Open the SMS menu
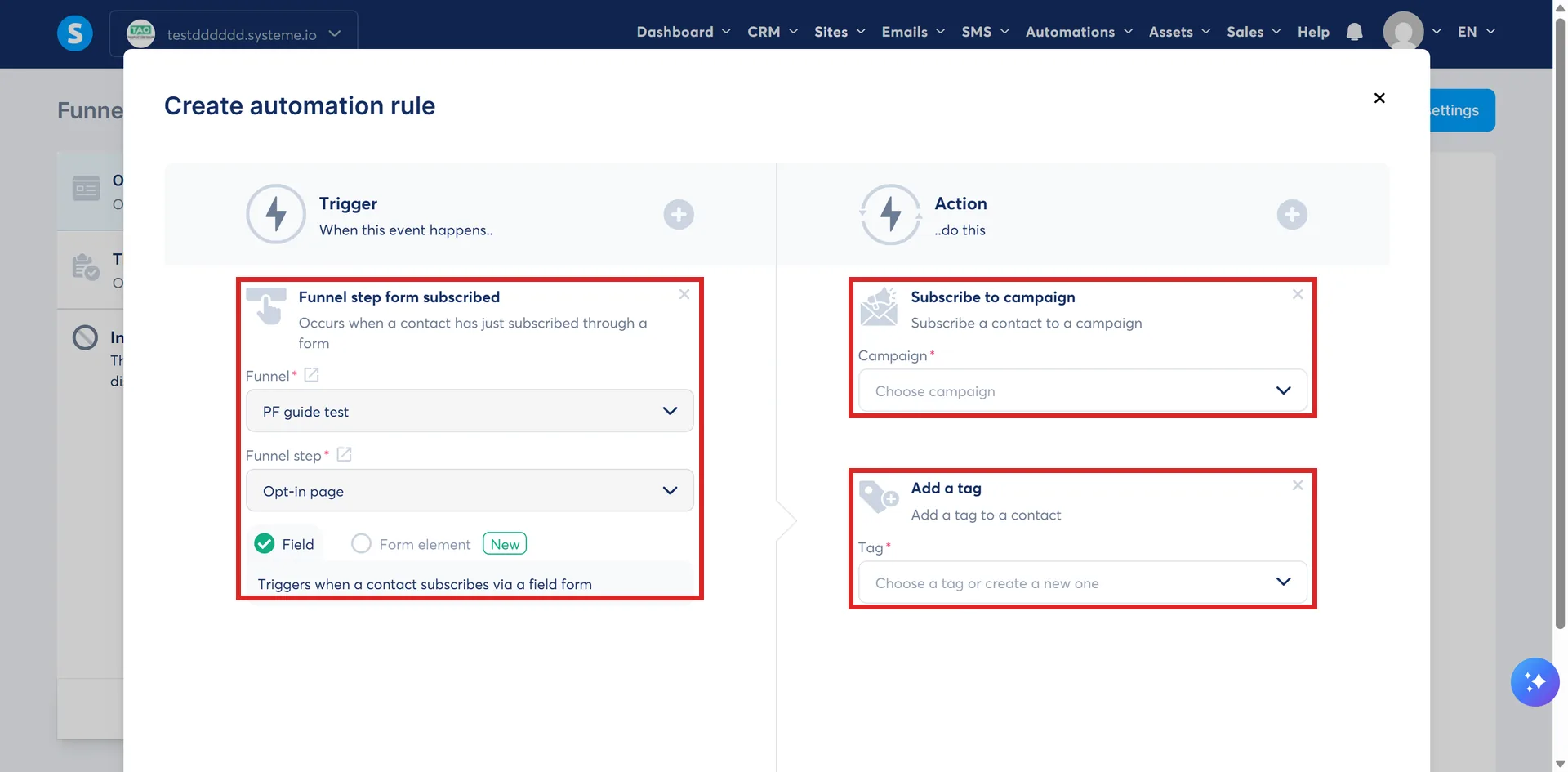 coord(985,32)
